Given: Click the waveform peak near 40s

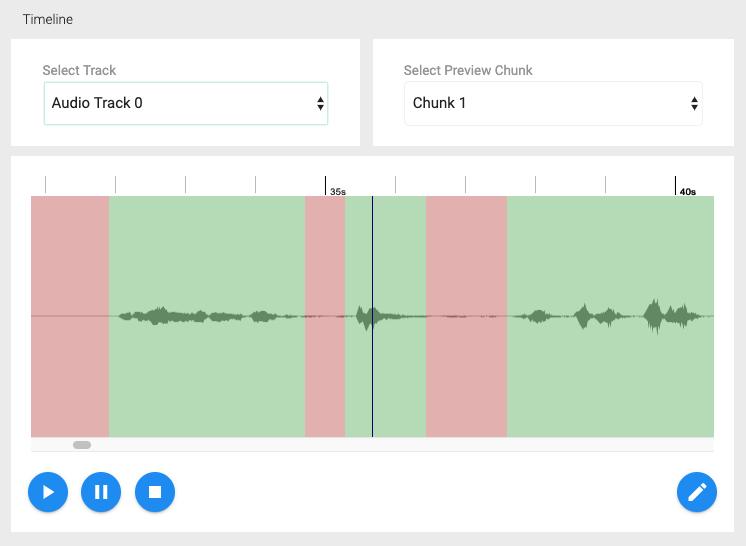Looking at the screenshot, I should point(654,315).
